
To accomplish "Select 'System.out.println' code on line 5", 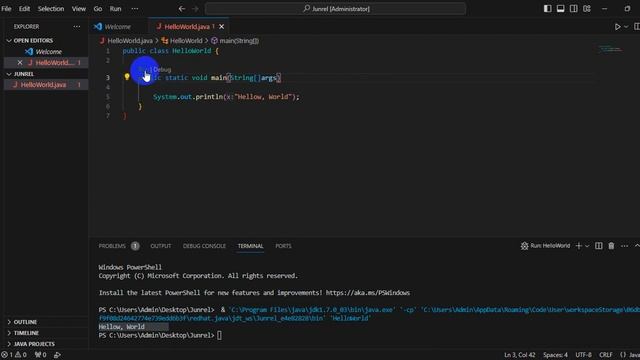I will click(x=188, y=97).
